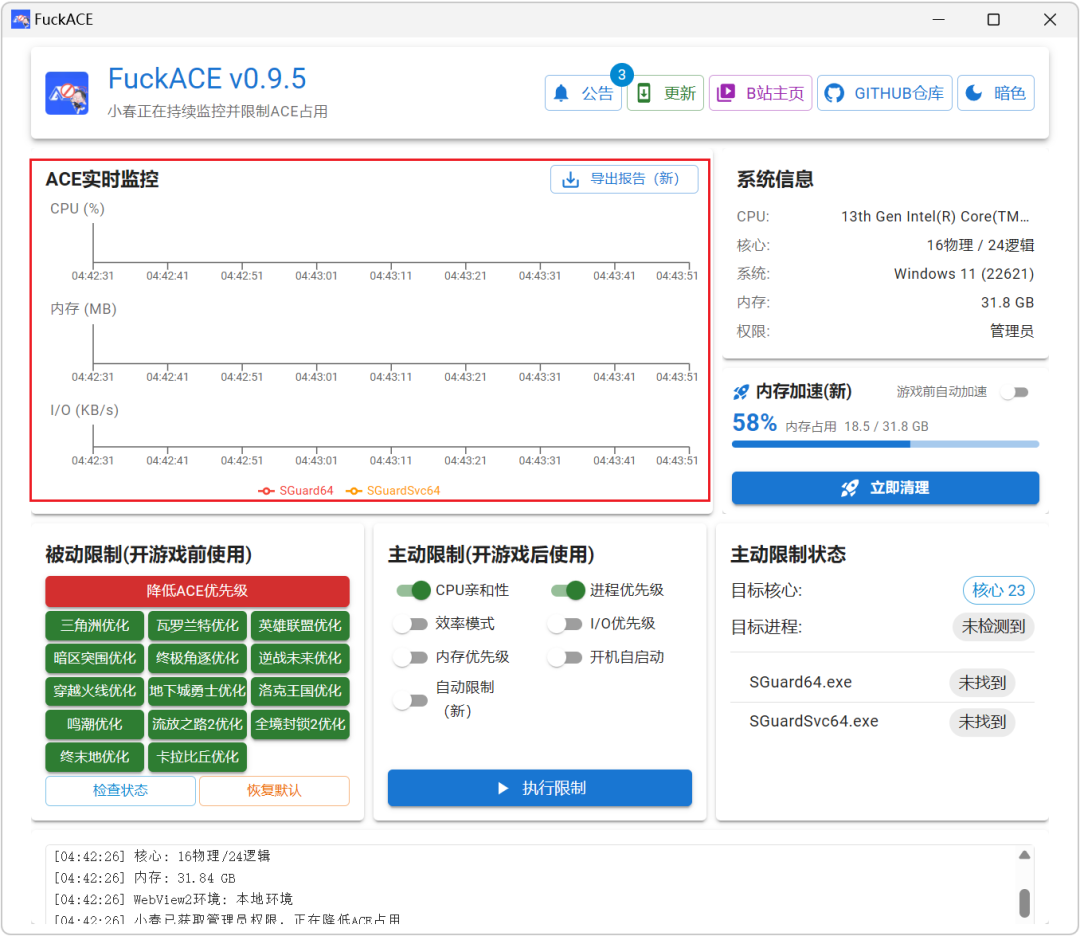Click 16物理 / 24逻辑 core value
The width and height of the screenshot is (1080, 936).
click(x=980, y=245)
